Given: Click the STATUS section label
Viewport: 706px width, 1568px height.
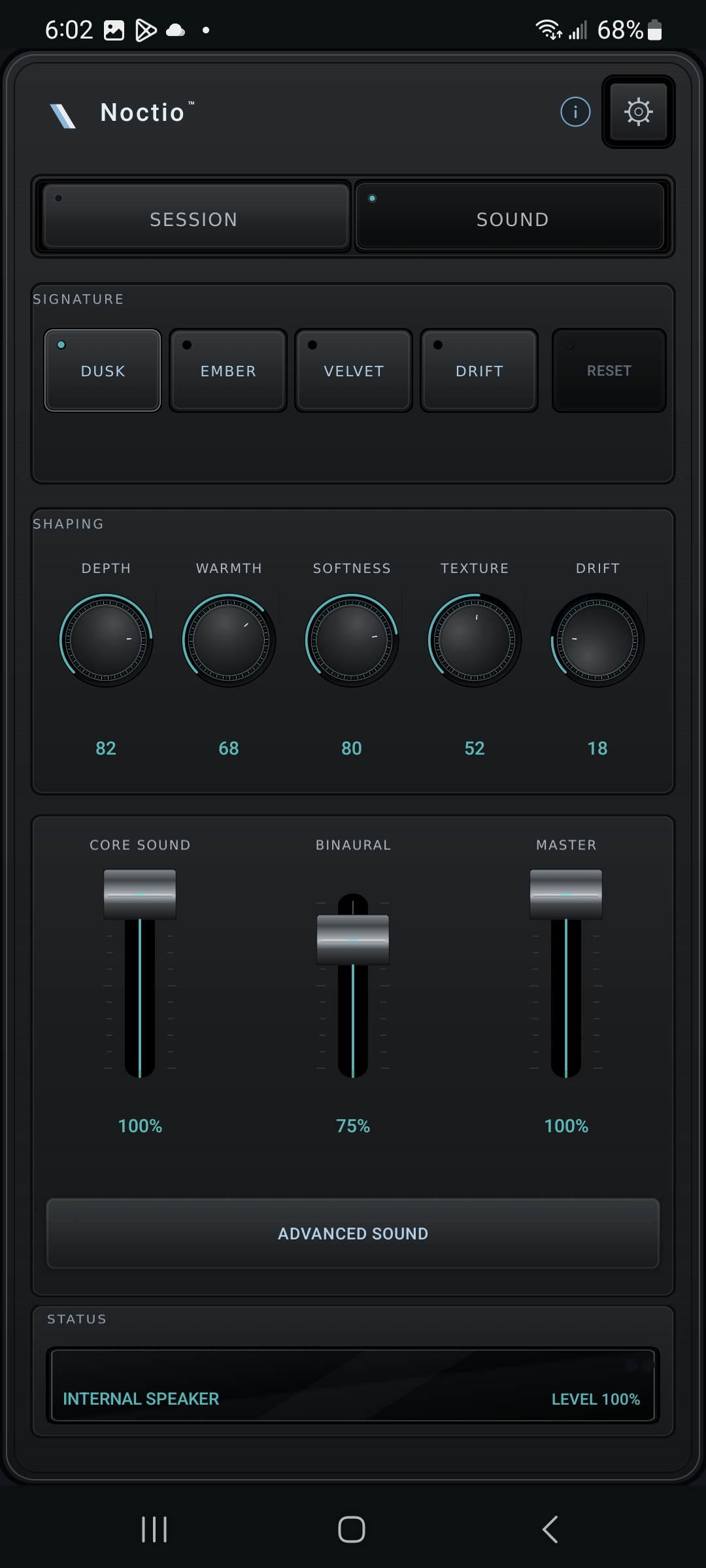Looking at the screenshot, I should (x=76, y=1319).
